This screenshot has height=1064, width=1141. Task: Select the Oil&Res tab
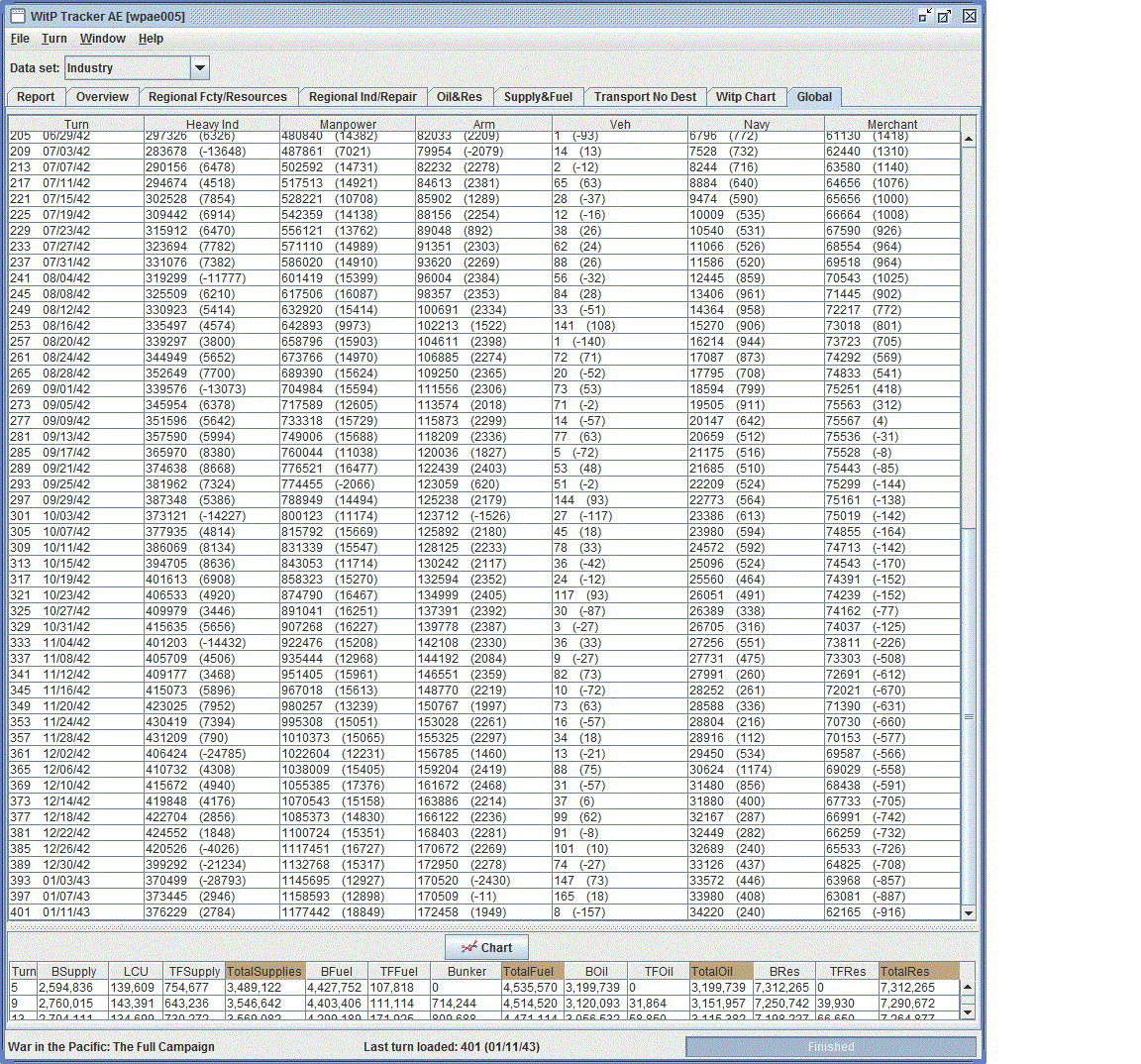pos(460,97)
